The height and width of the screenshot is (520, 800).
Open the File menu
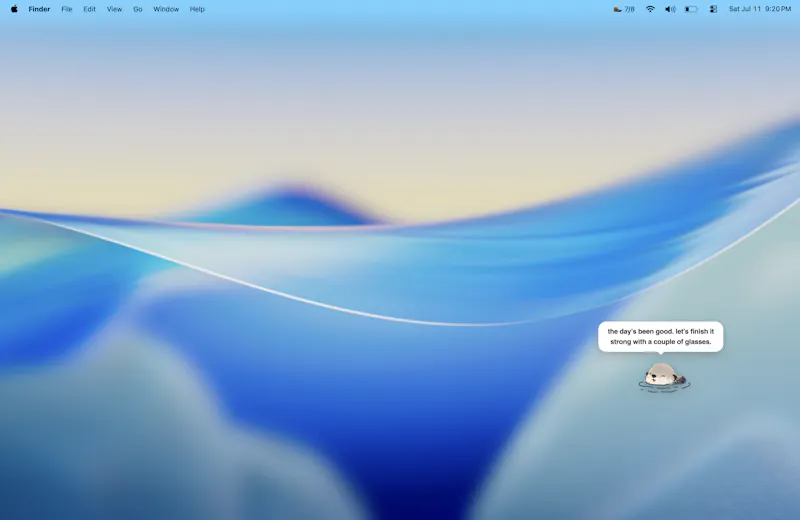point(67,9)
